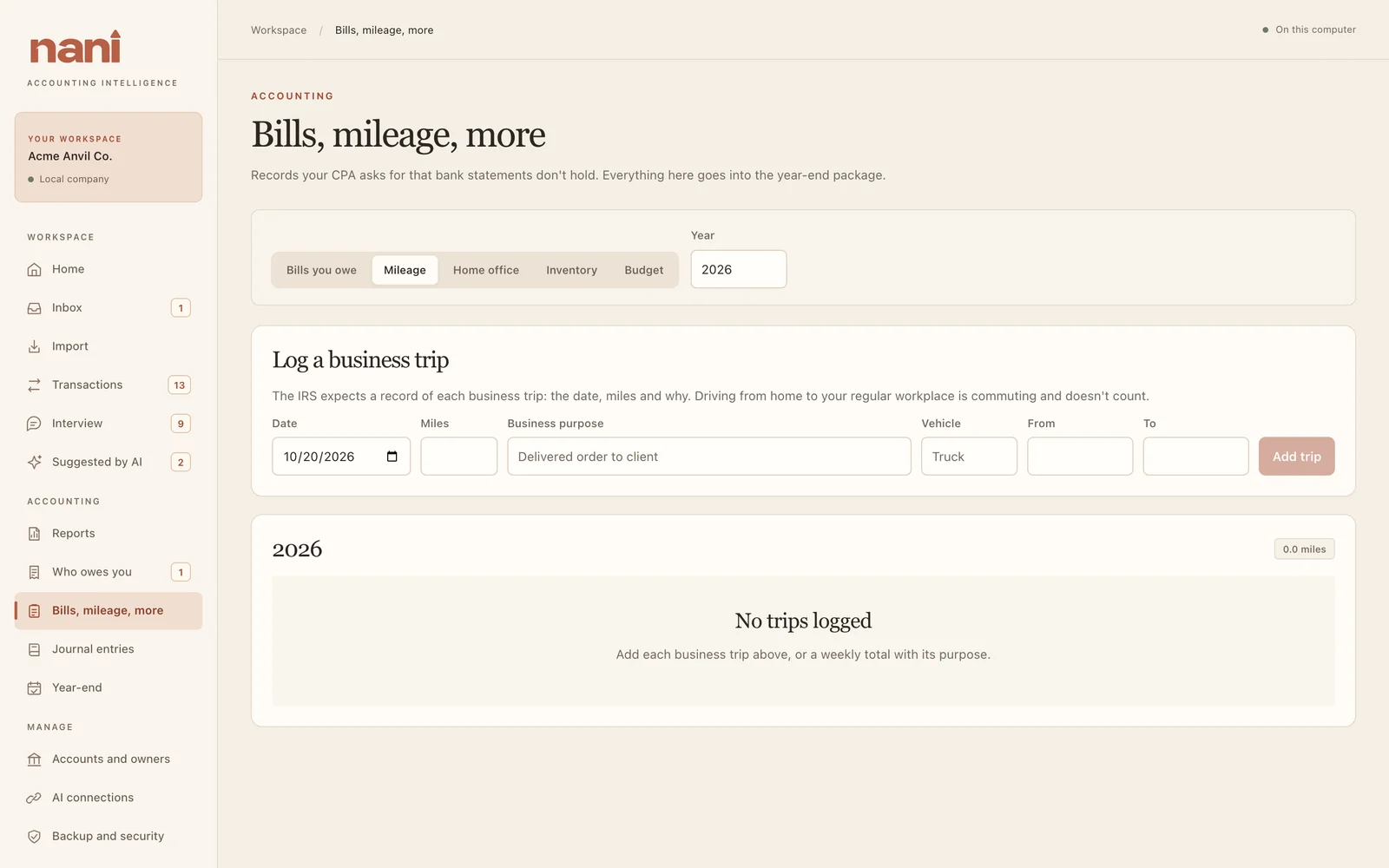This screenshot has height=868, width=1389.
Task: Click the Suggested by AI badge showing 2
Action: [x=181, y=462]
